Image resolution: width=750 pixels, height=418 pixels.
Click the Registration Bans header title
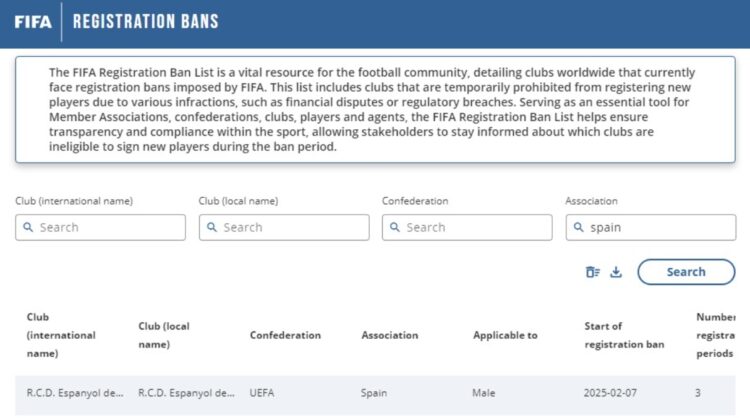coord(145,21)
